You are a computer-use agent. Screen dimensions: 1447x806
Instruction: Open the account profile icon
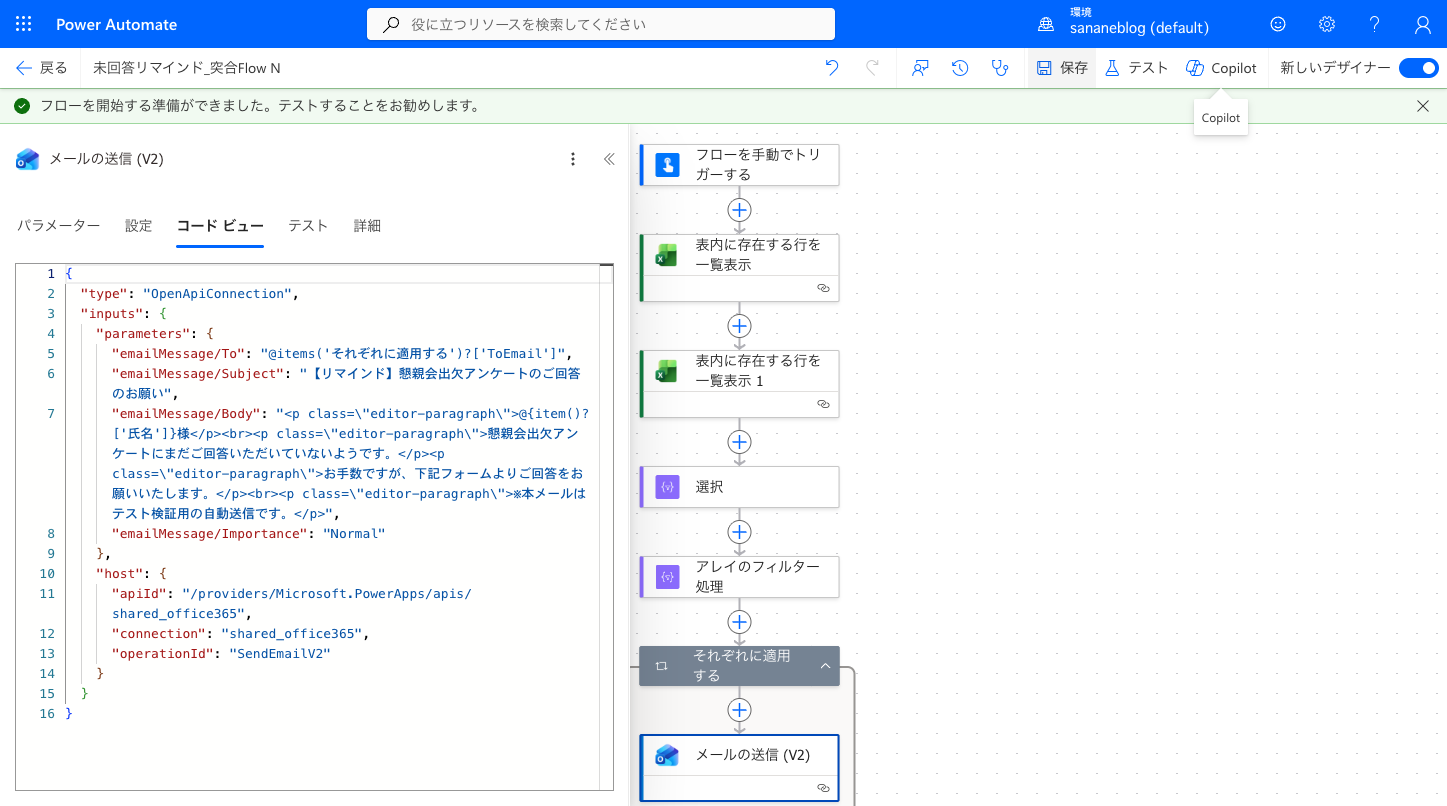click(x=1423, y=24)
